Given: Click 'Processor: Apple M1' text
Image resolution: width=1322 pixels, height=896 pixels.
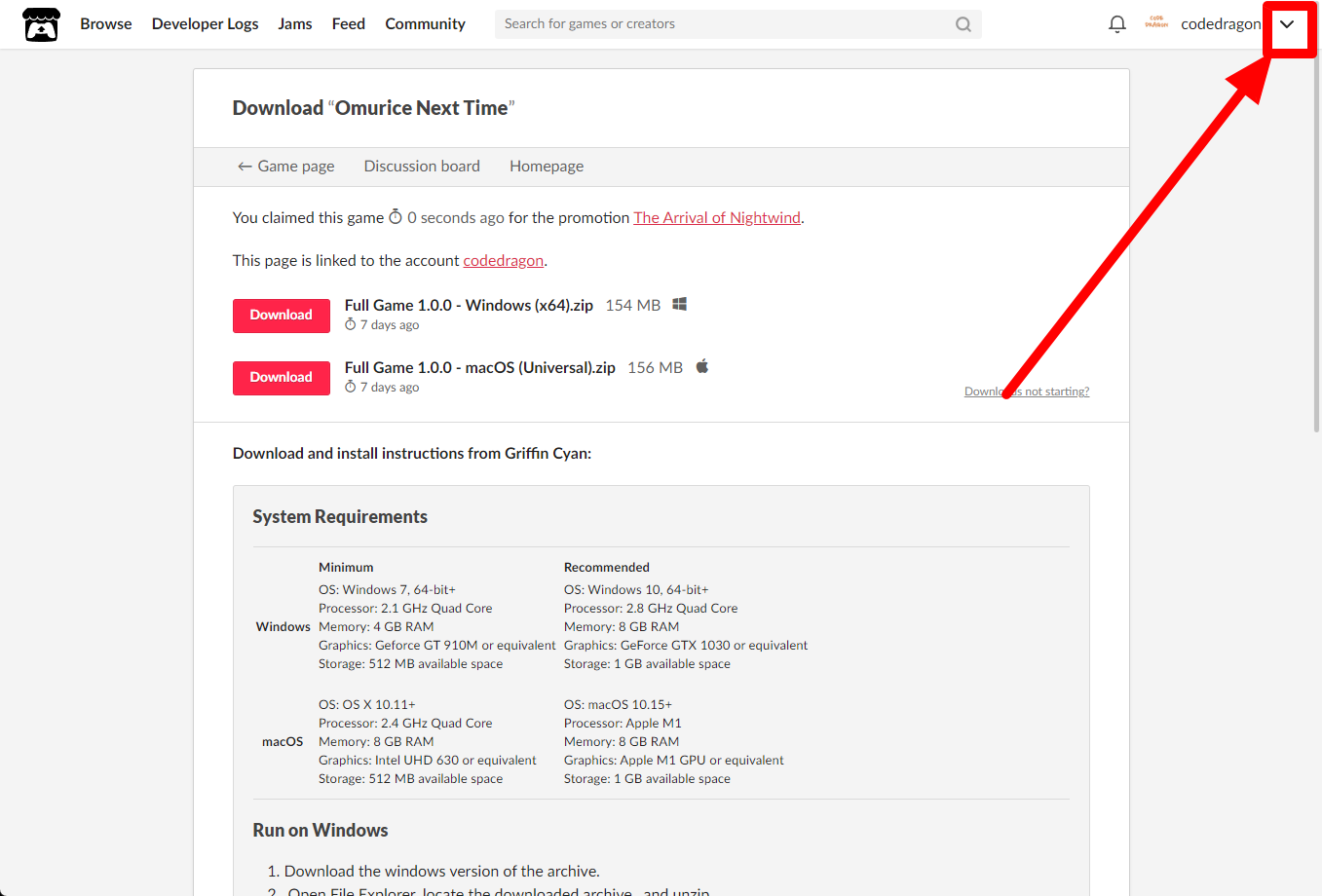Looking at the screenshot, I should tap(623, 723).
